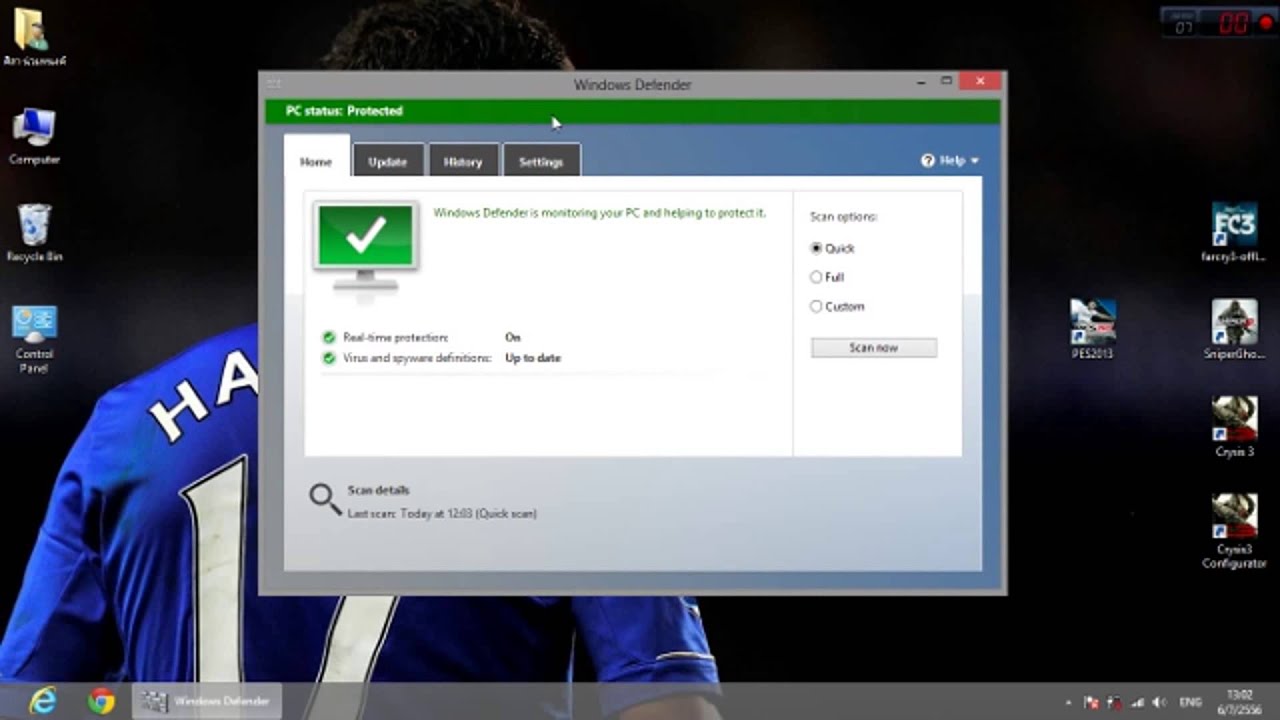The width and height of the screenshot is (1280, 720).
Task: Click the recorder widget 07 display
Action: 1184,26
